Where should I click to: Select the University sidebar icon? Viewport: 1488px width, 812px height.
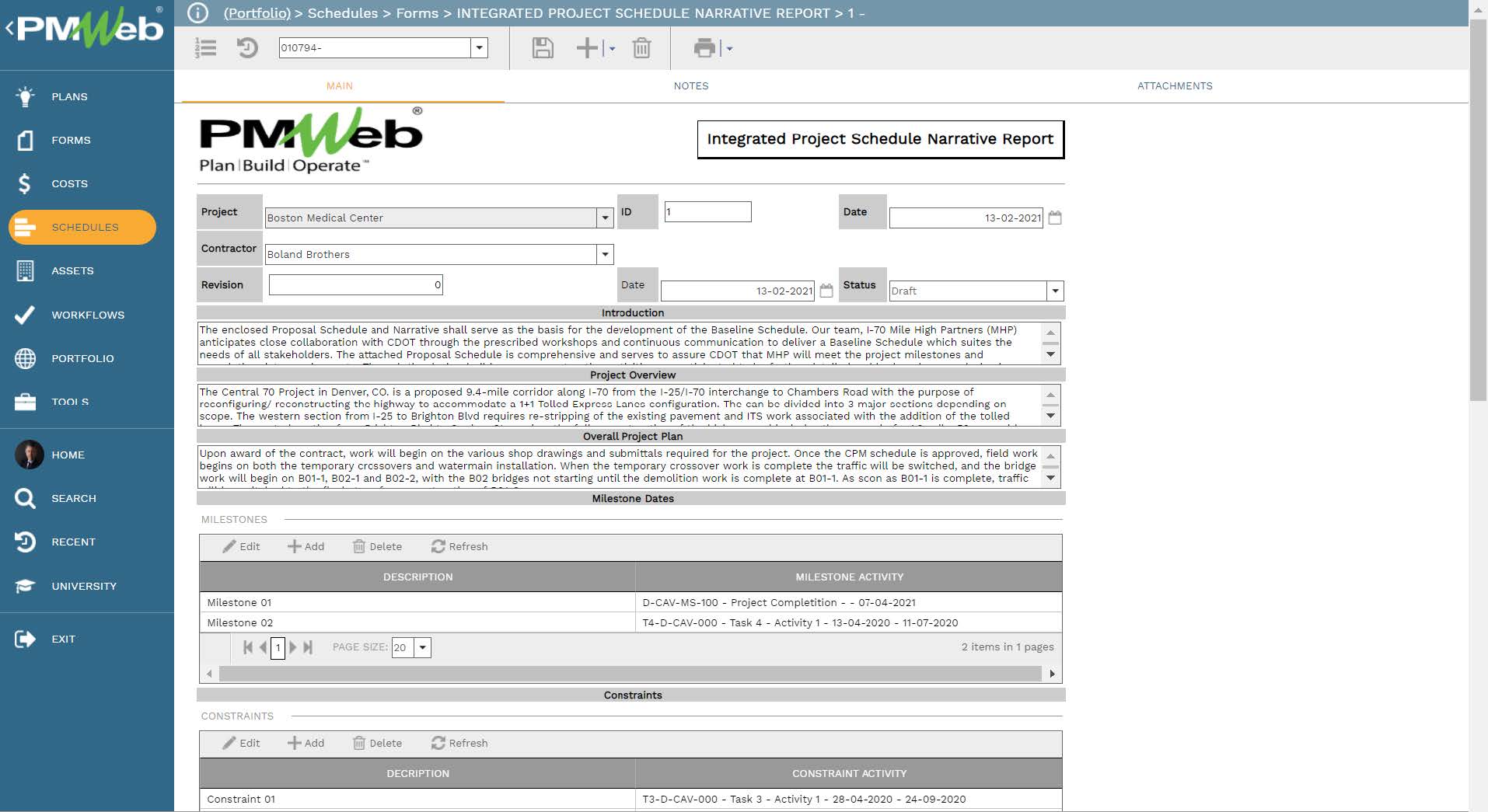(25, 586)
